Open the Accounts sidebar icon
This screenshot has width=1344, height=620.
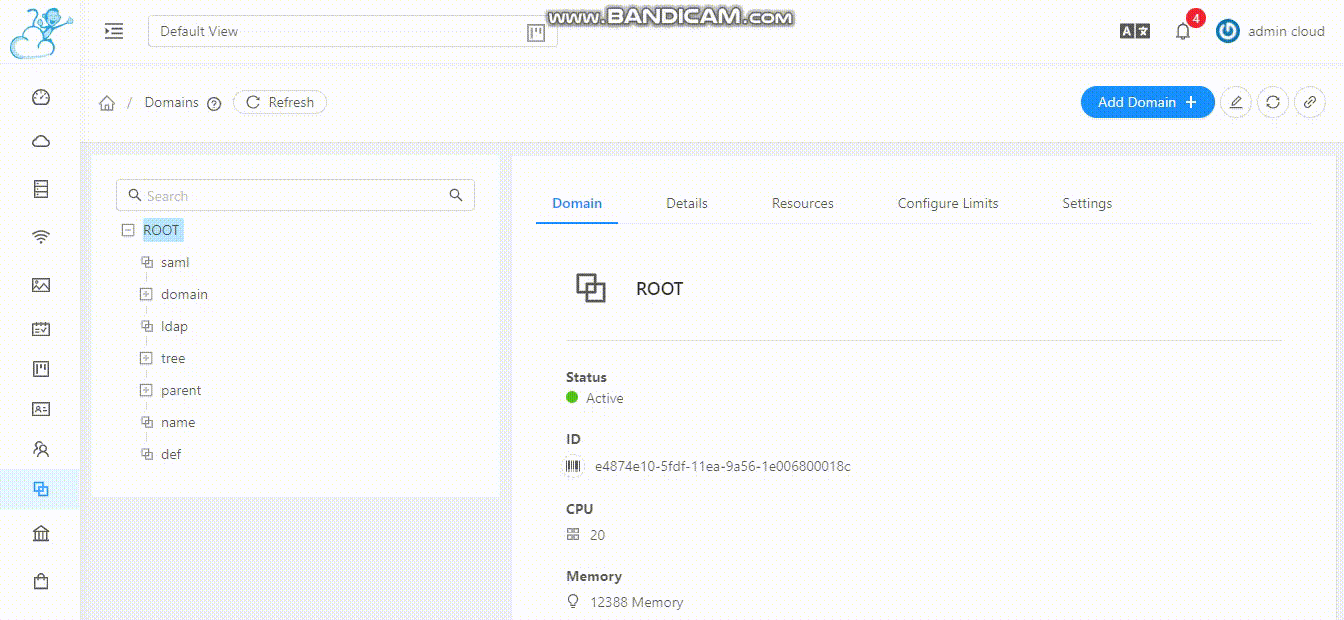click(41, 449)
